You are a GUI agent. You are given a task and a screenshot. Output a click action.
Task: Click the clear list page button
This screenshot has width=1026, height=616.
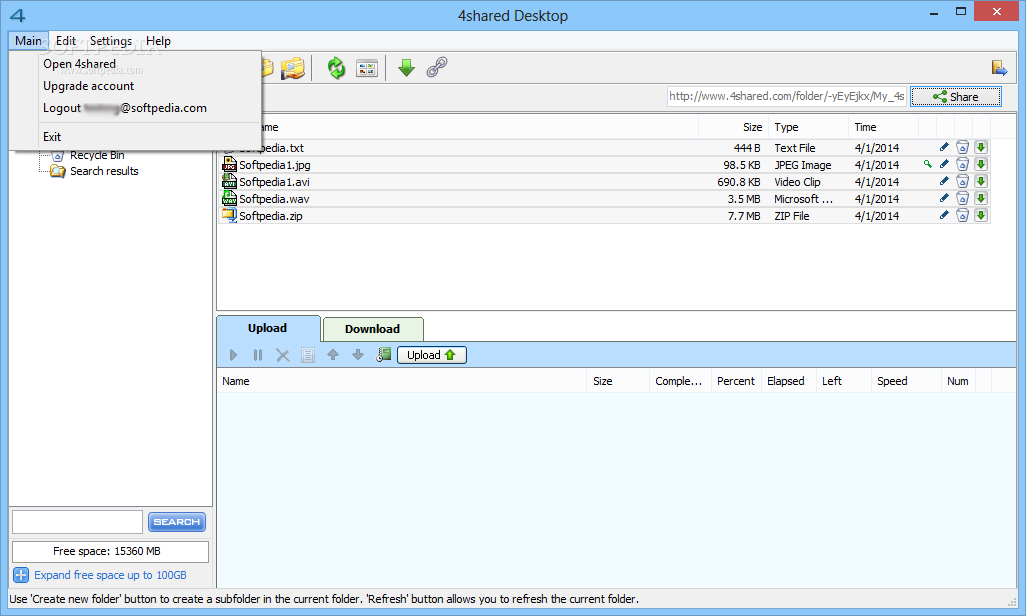point(308,355)
